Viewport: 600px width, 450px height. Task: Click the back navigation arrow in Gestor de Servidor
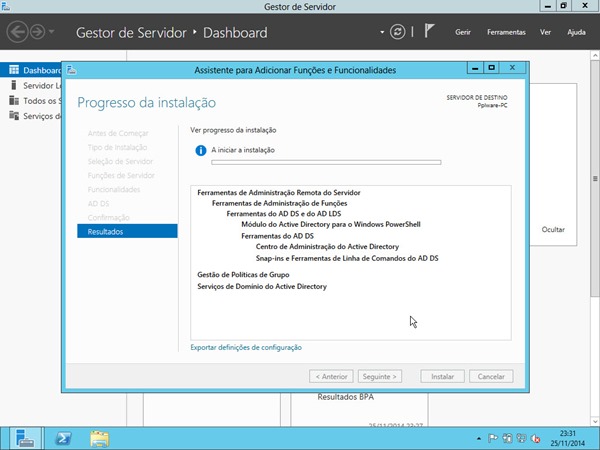pyautogui.click(x=17, y=32)
